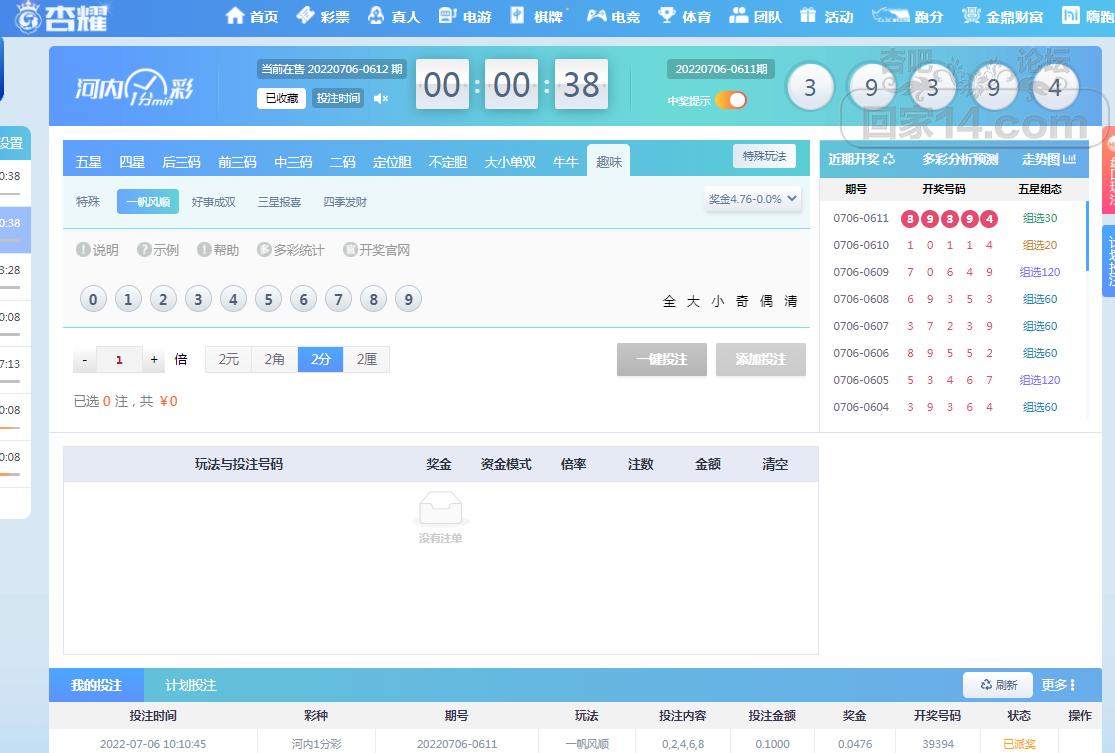Switch to the 计划投注 tab

coord(191,685)
